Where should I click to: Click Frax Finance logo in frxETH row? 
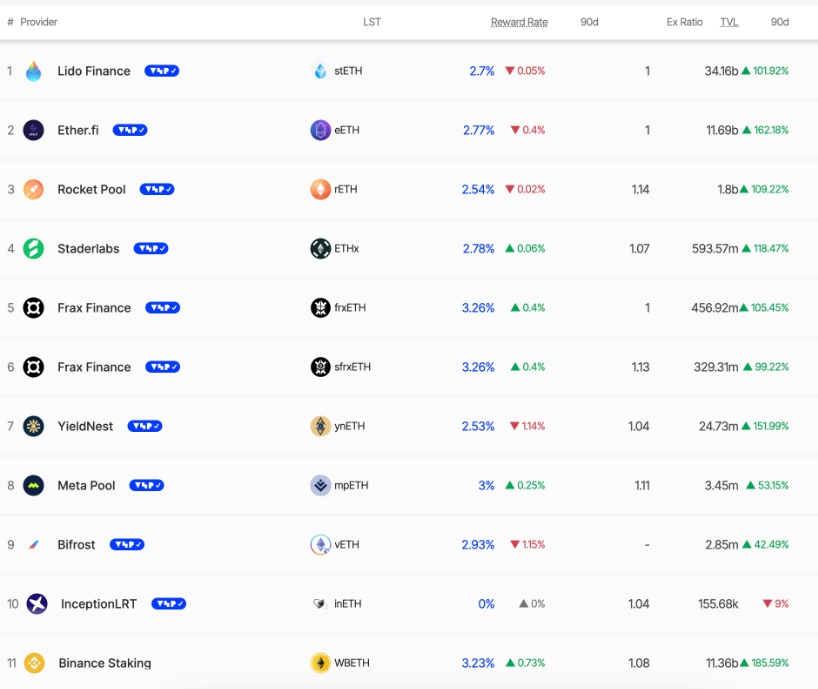click(x=33, y=308)
